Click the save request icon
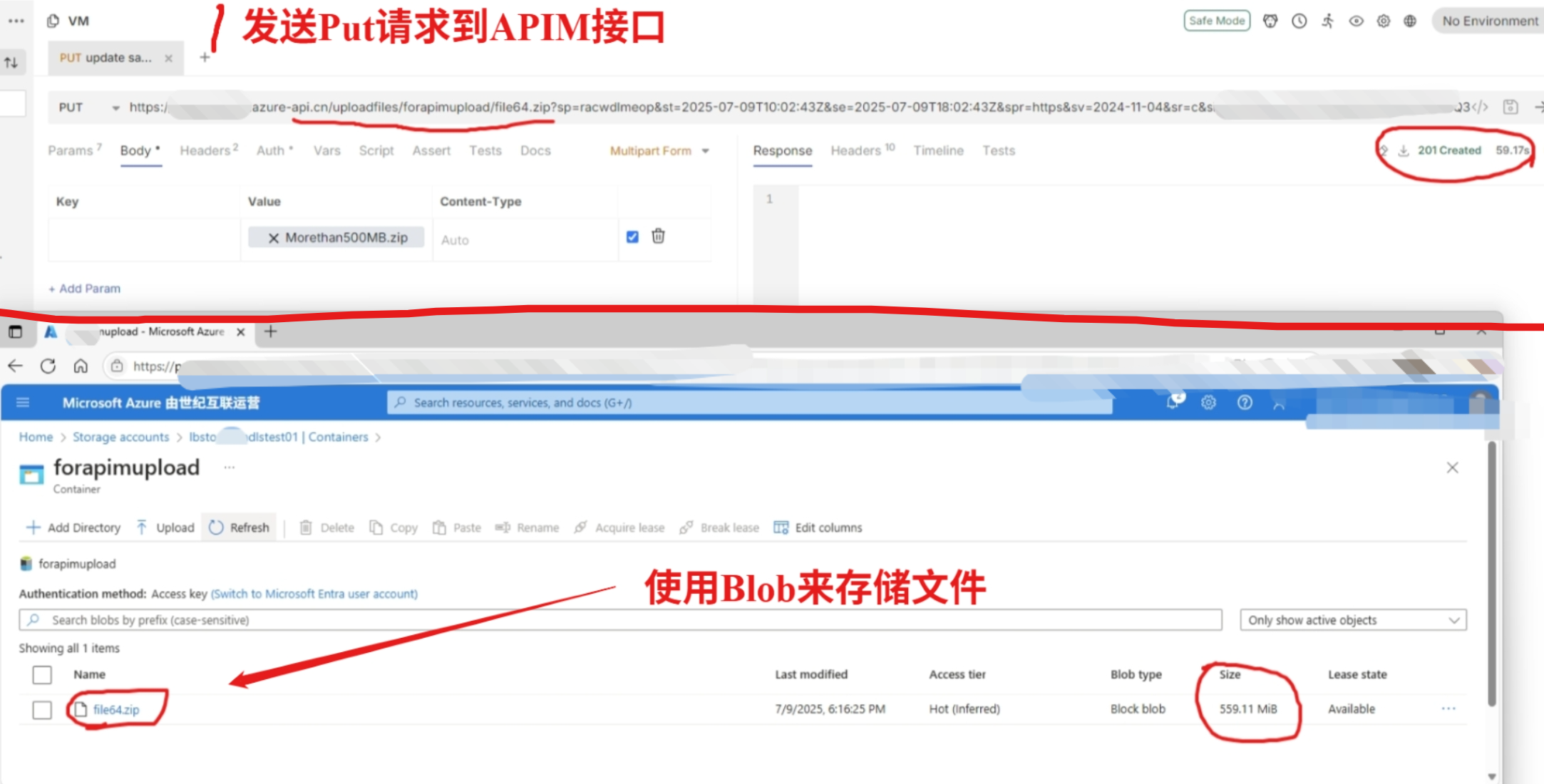The width and height of the screenshot is (1544, 784). [1510, 107]
